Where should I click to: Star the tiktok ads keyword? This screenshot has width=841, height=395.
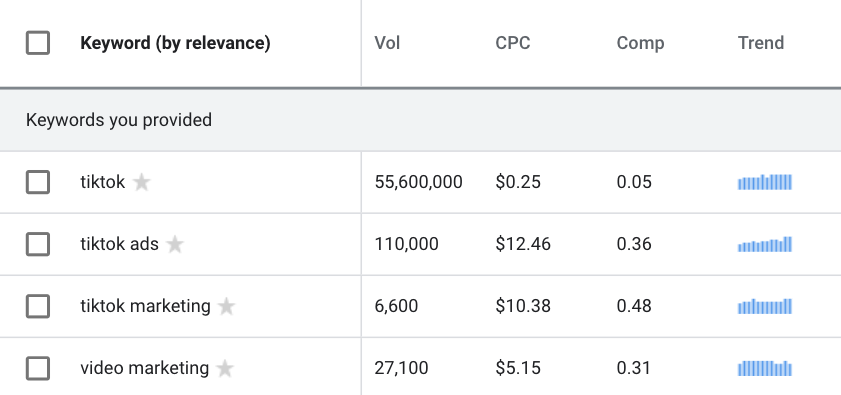[x=175, y=245]
